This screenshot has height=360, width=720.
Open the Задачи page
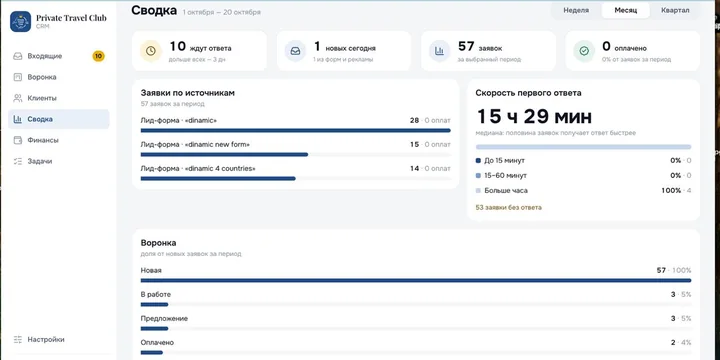59,162
